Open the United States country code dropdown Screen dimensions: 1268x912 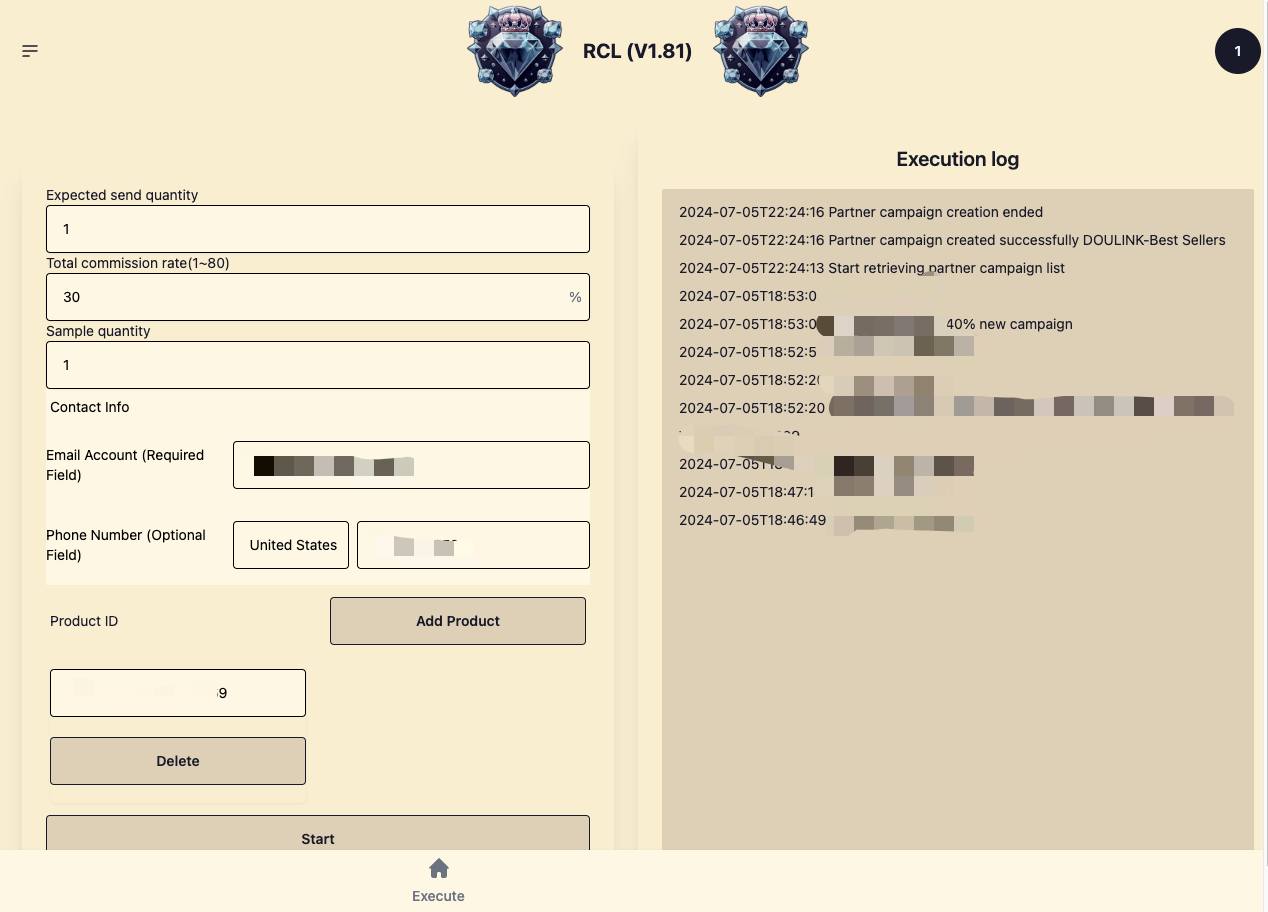292,545
